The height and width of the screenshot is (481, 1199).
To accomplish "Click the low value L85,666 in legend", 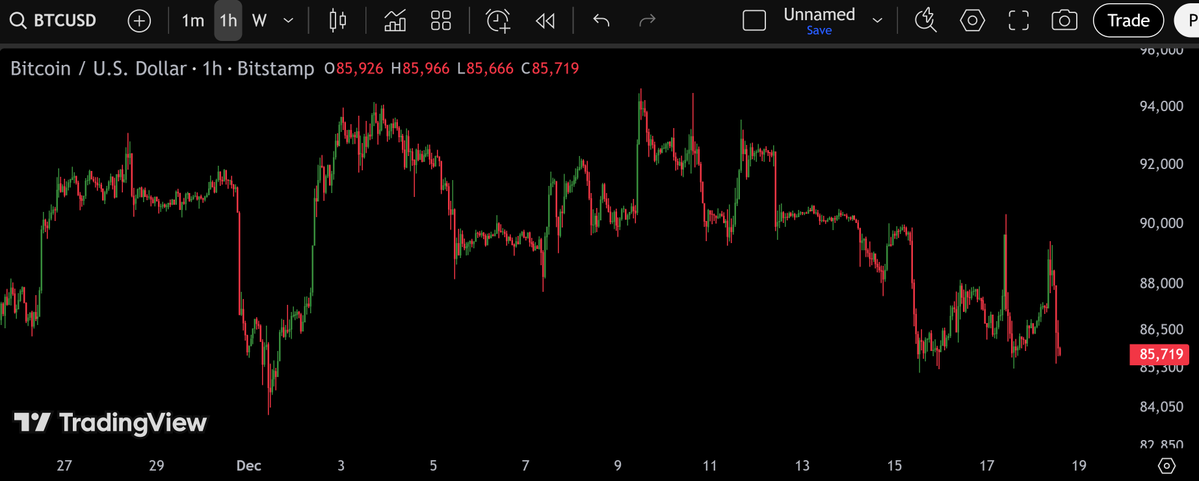I will click(485, 69).
